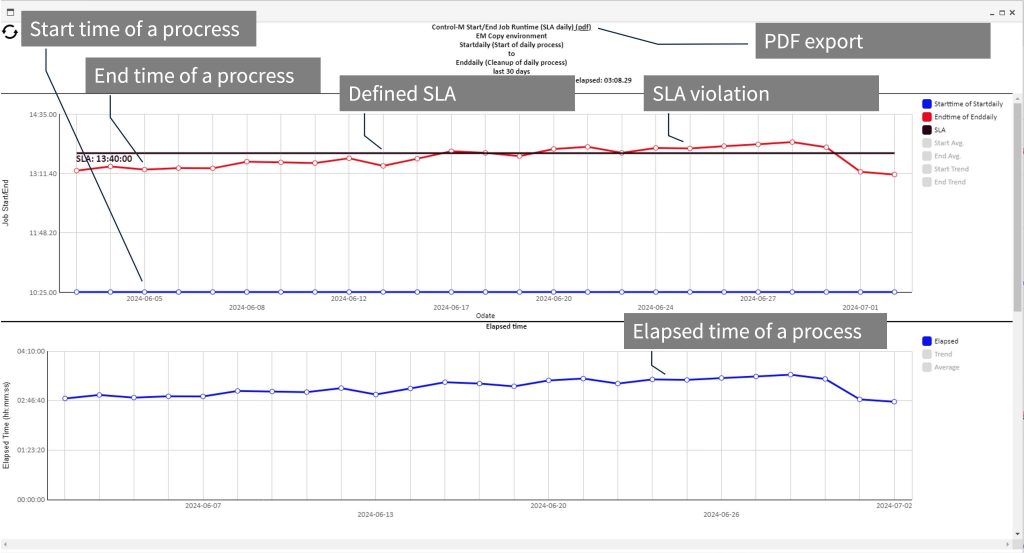Click the last red endtime data point
This screenshot has width=1024, height=553.
pyautogui.click(x=894, y=174)
